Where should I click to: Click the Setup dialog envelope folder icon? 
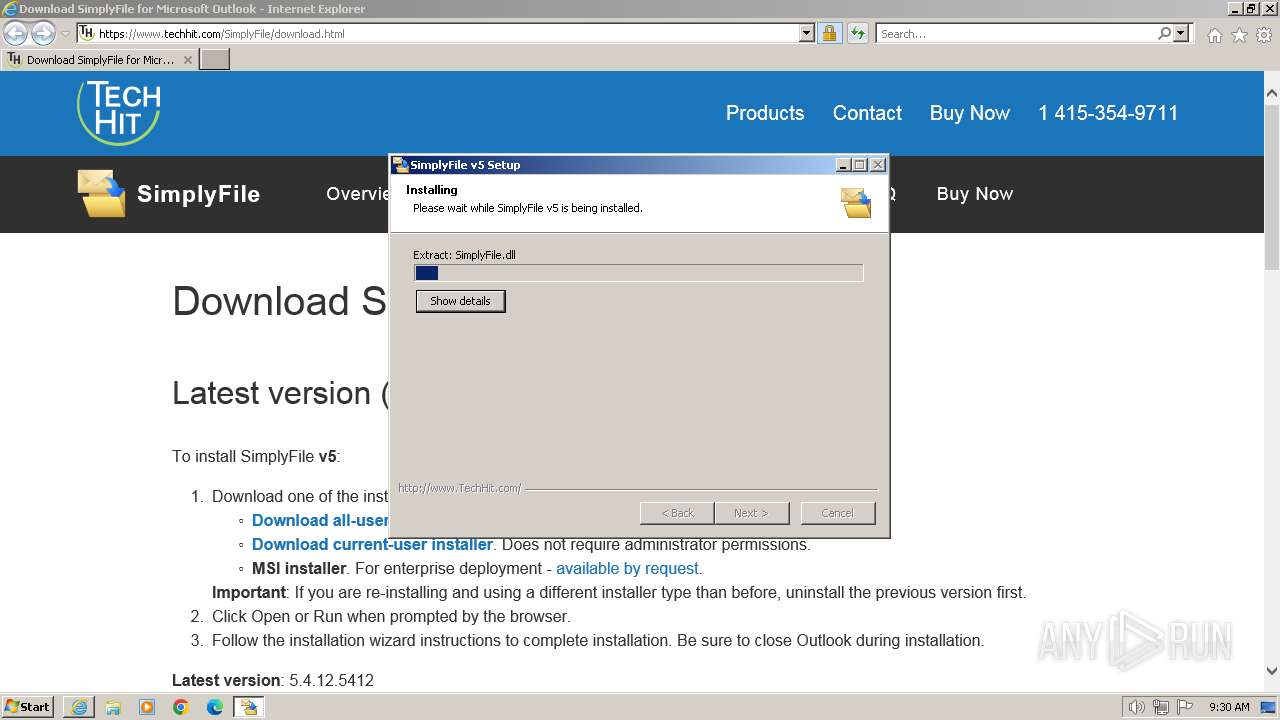pyautogui.click(x=856, y=202)
